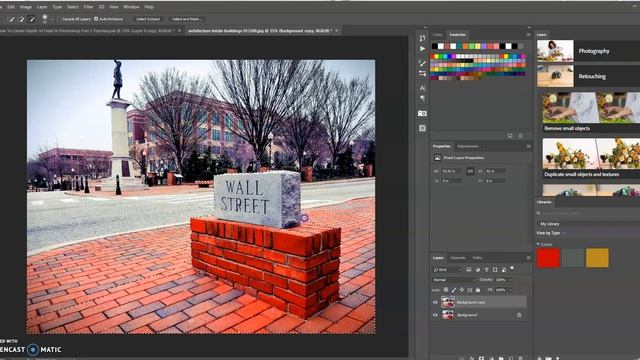Hide the Background copy layer with its eye
Screen dimensions: 640x360
[435, 302]
